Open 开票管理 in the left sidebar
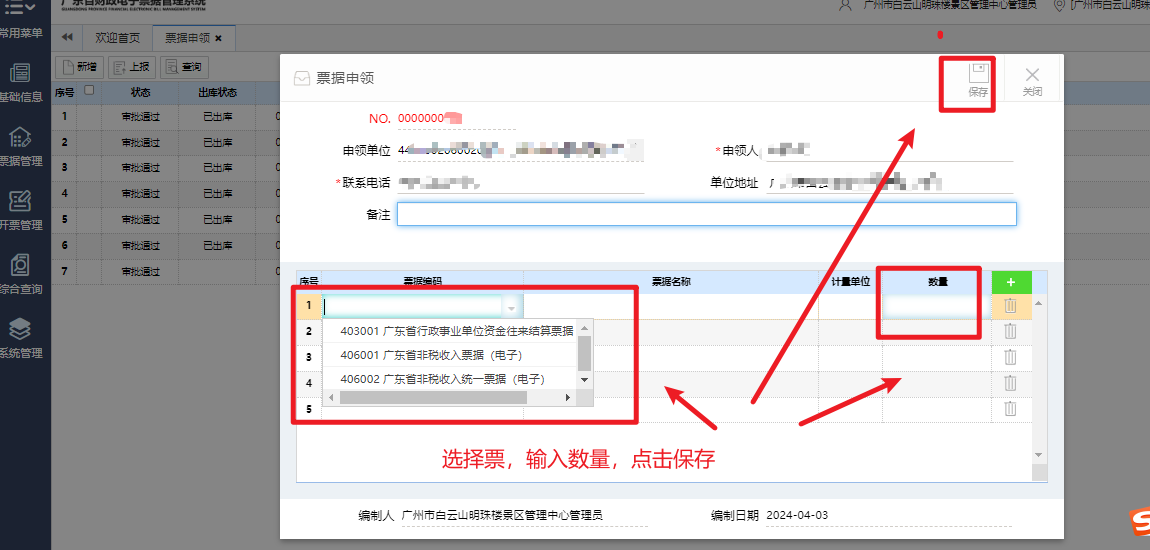 pos(20,210)
